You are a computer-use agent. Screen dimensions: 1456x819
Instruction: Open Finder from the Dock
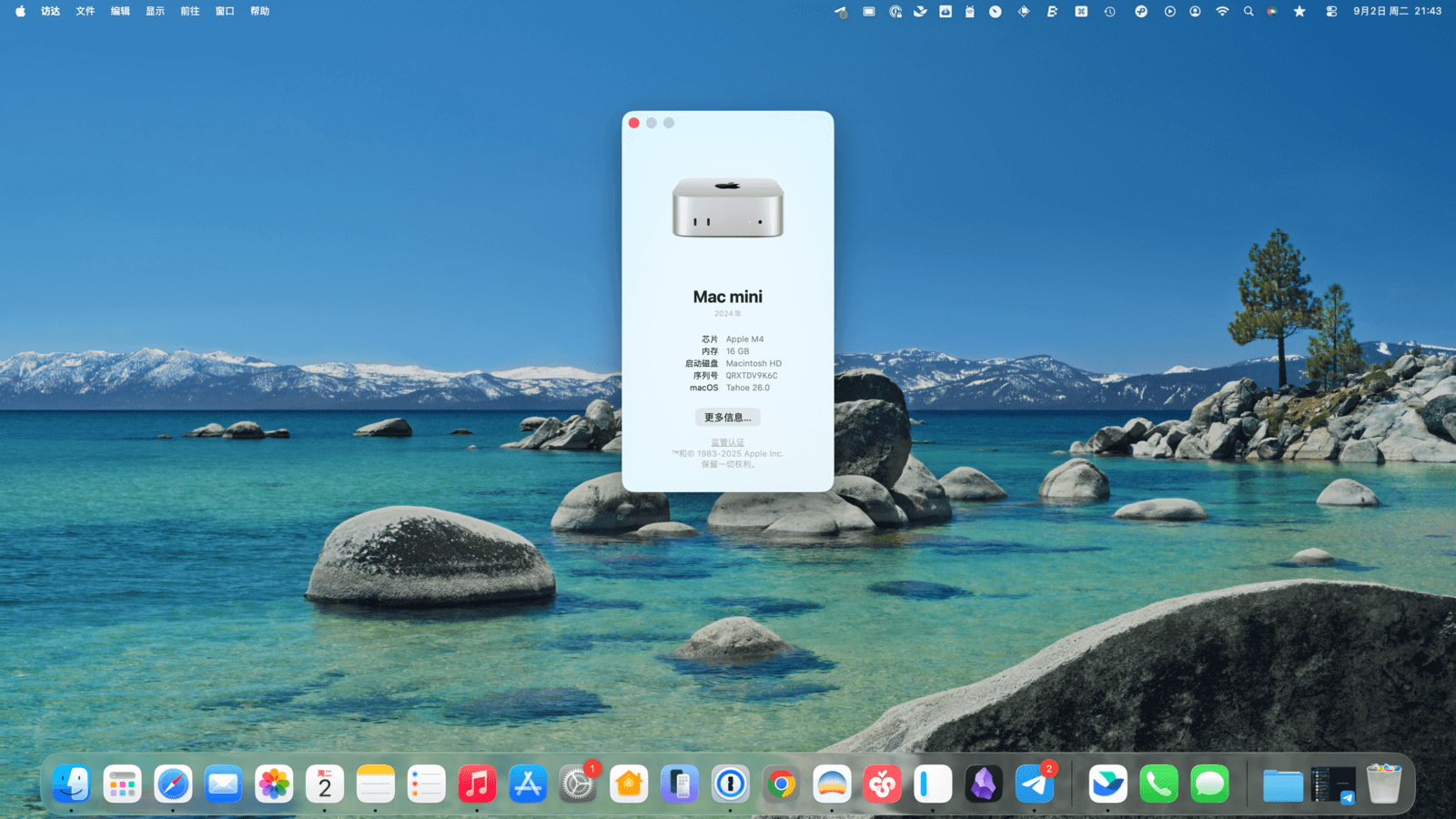tap(71, 784)
